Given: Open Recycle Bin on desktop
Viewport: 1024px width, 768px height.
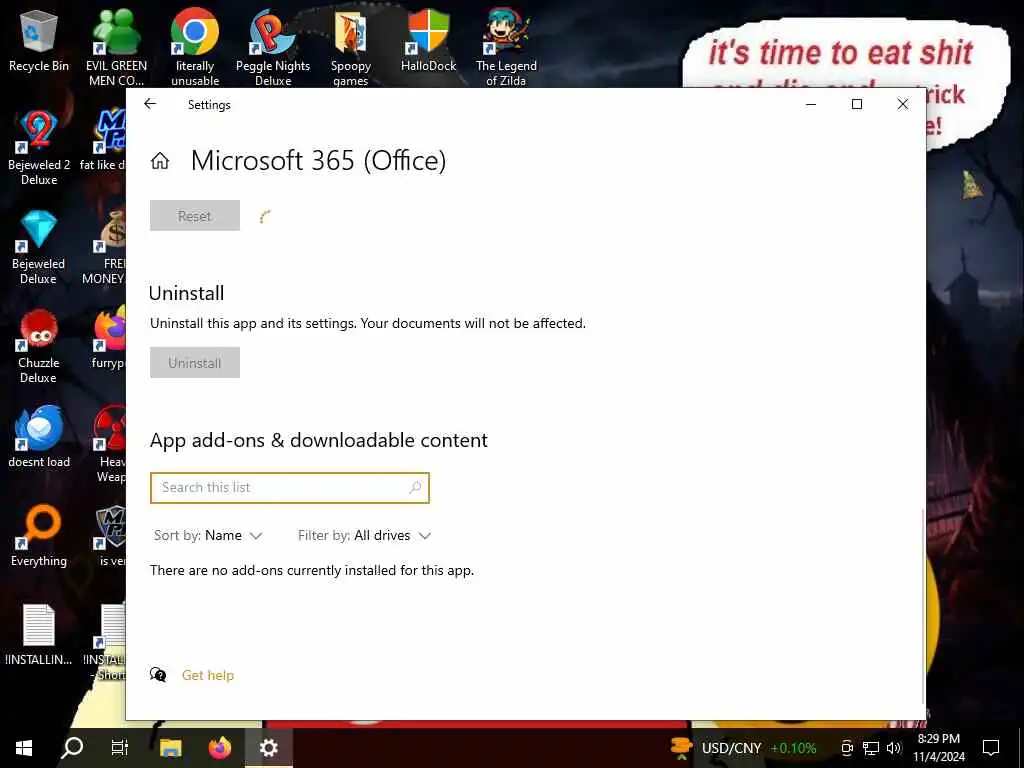Looking at the screenshot, I should (39, 40).
